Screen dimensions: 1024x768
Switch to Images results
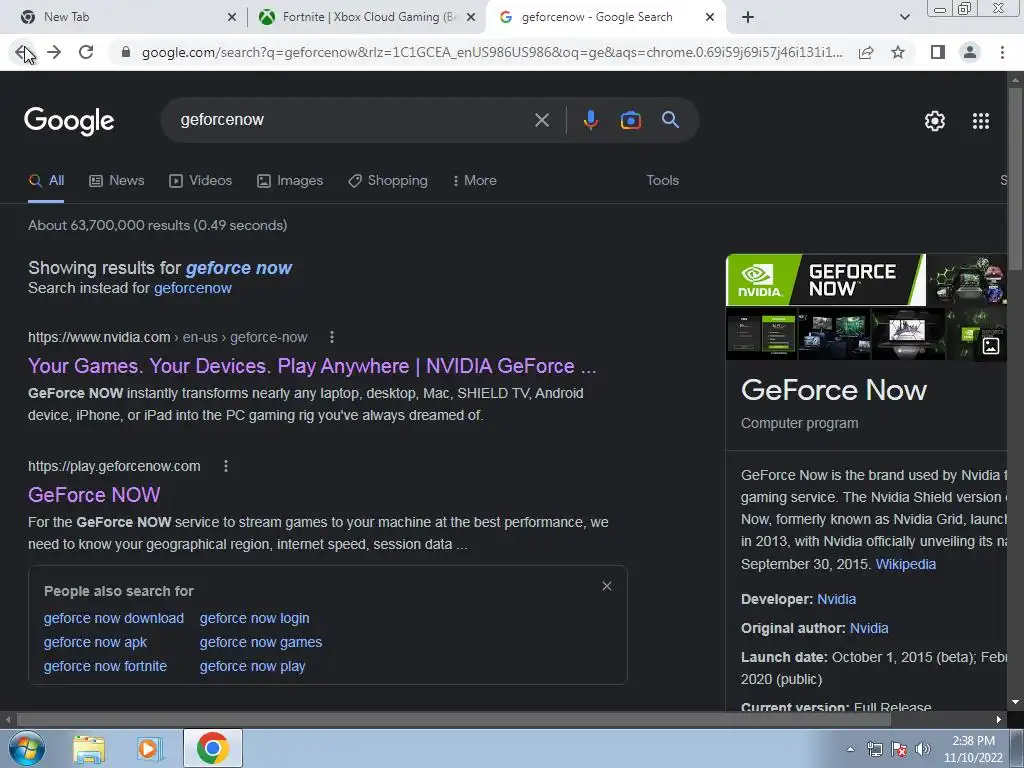290,181
